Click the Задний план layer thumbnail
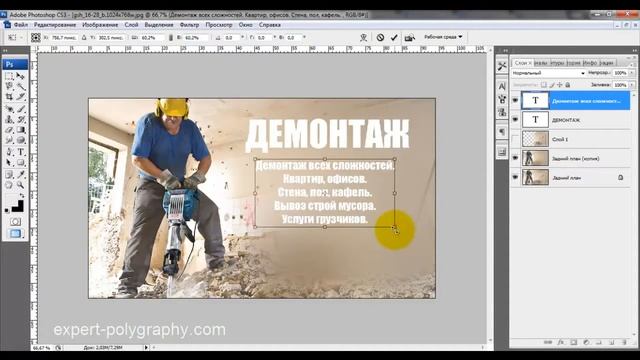Screen dimensions: 640x360 click(535, 178)
